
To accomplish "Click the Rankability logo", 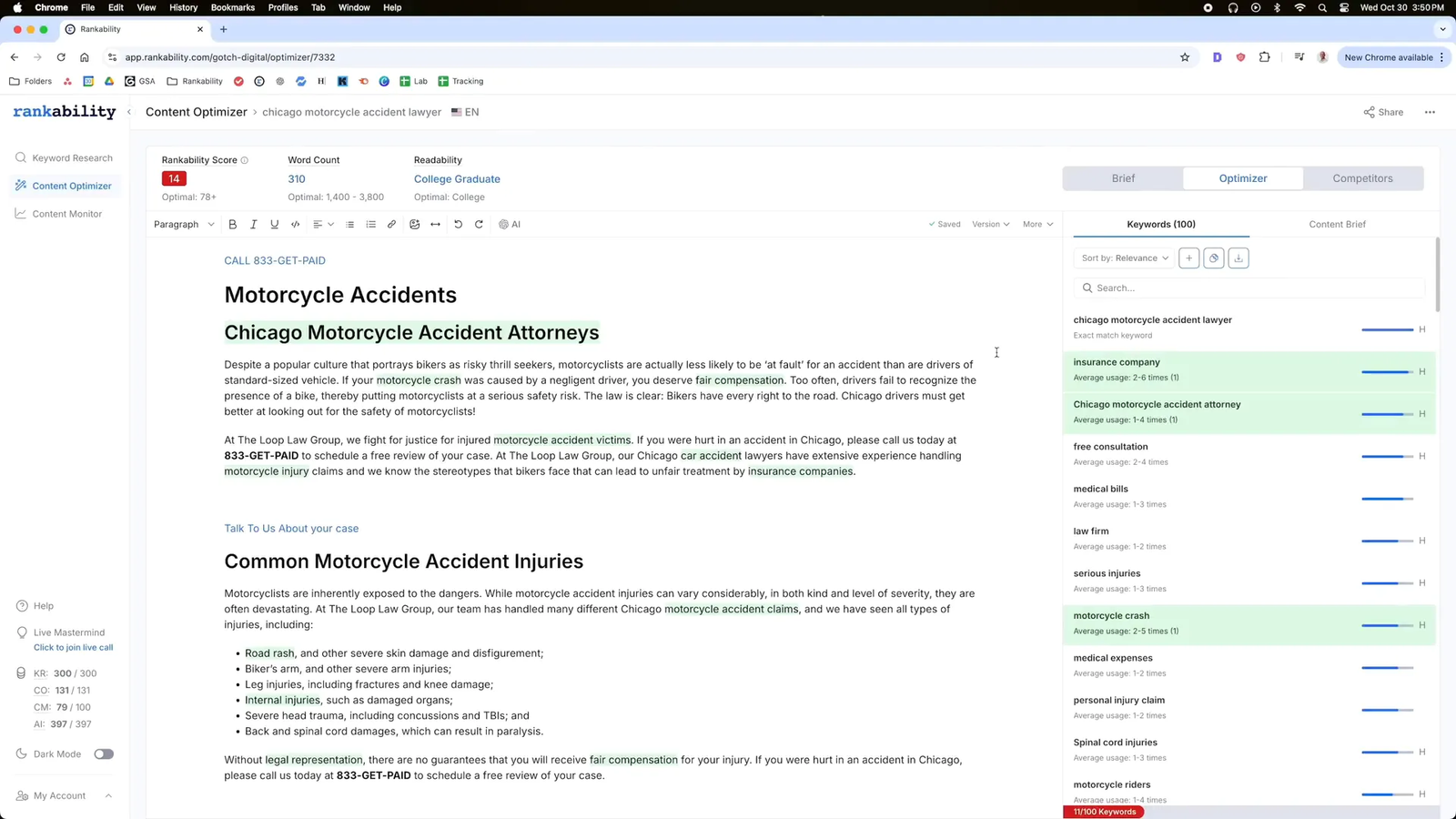I will click(65, 111).
